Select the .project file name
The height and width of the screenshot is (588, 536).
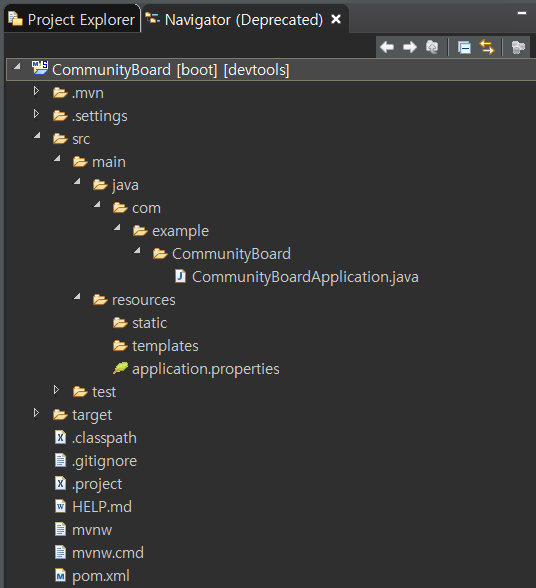97,484
